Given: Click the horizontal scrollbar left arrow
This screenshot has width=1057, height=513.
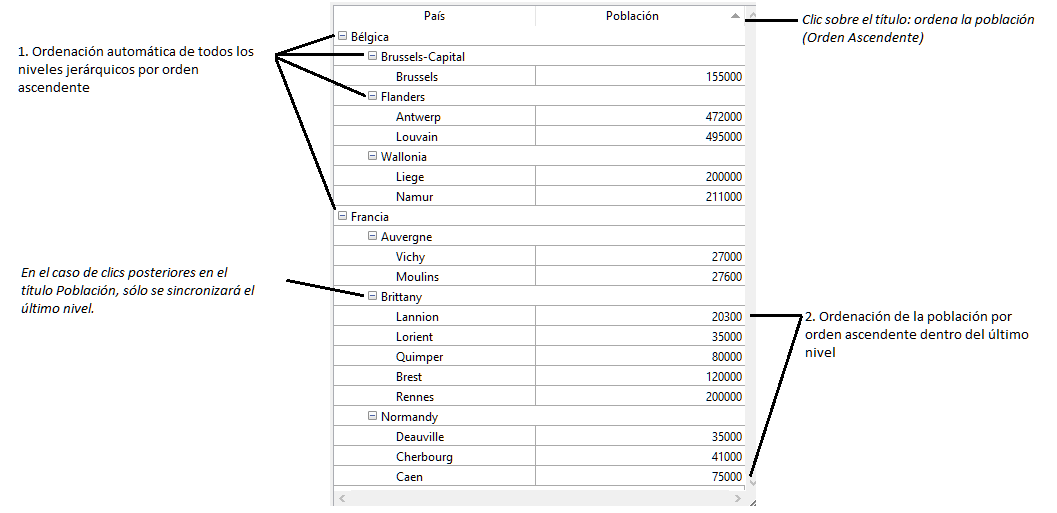Looking at the screenshot, I should [x=341, y=497].
